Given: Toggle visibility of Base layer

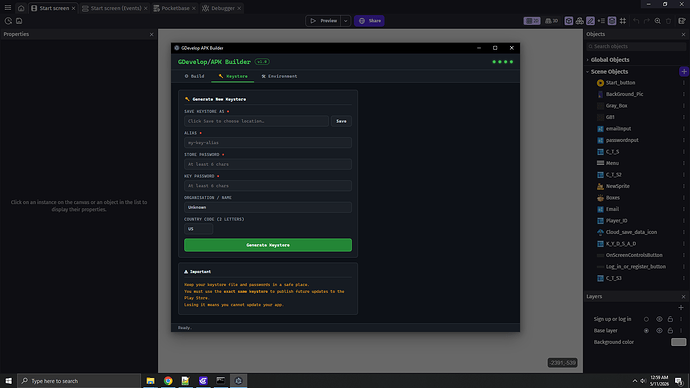Looking at the screenshot, I should tap(659, 331).
